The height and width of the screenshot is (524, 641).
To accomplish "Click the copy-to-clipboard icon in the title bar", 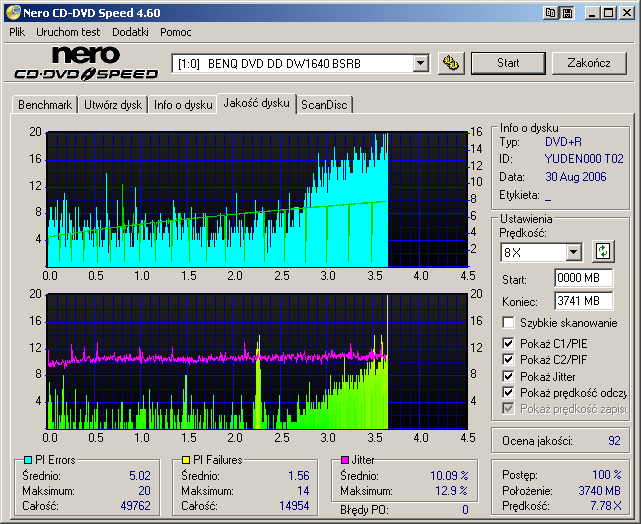I will [x=551, y=13].
